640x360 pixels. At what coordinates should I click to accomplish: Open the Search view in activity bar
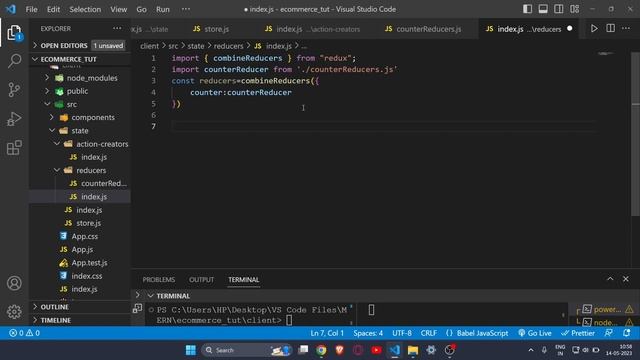(14, 61)
